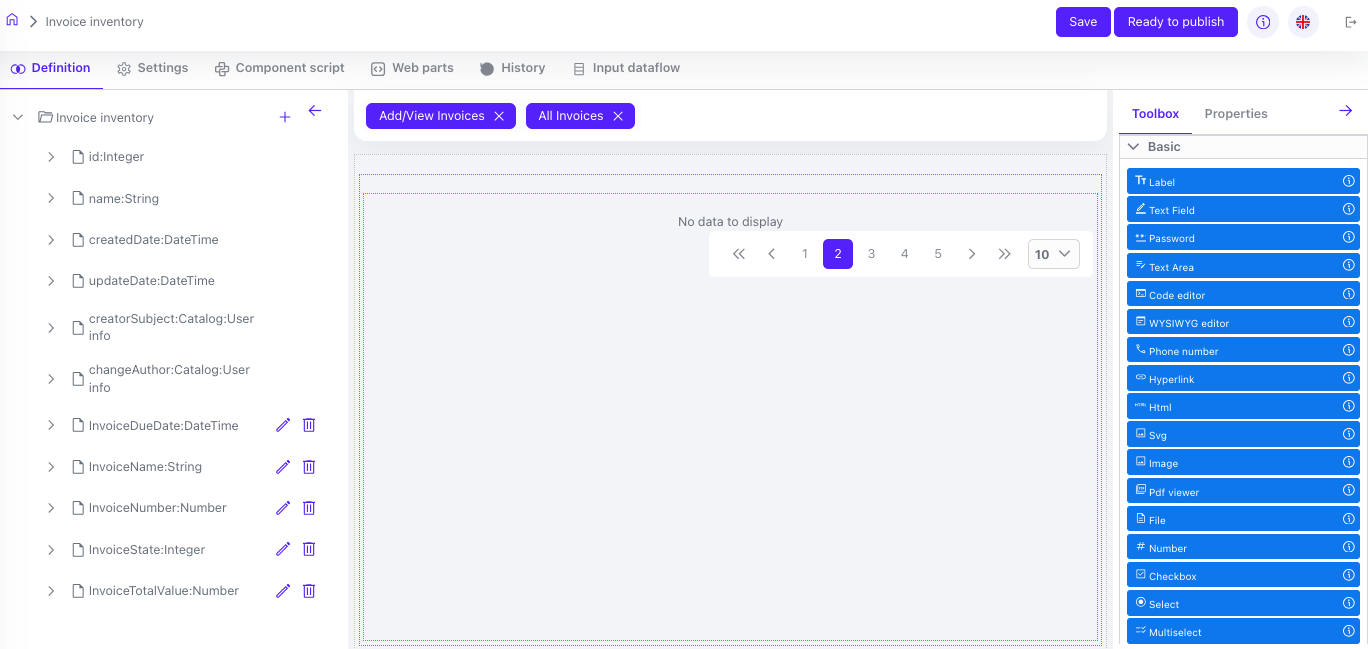Collapse the right toolbox panel with arrow
This screenshot has height=649, width=1368.
point(1345,112)
